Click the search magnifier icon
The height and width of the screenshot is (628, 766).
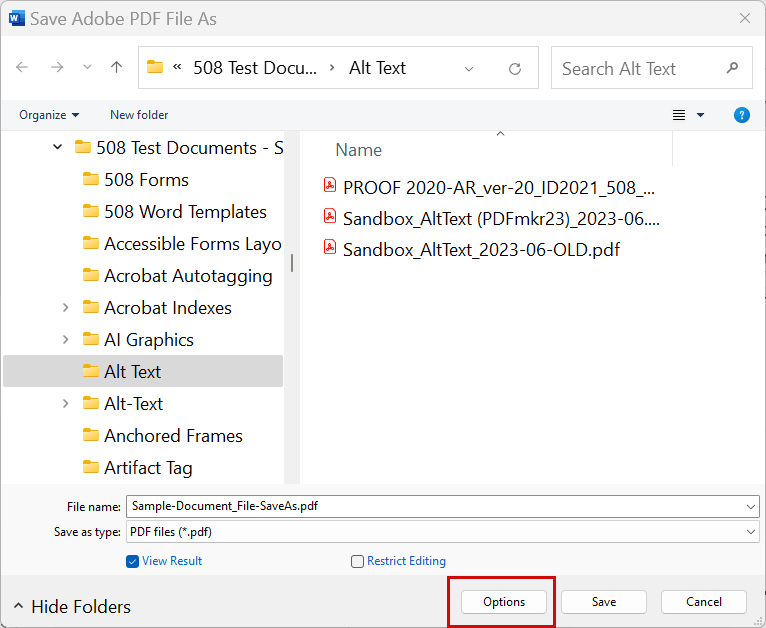tap(732, 68)
